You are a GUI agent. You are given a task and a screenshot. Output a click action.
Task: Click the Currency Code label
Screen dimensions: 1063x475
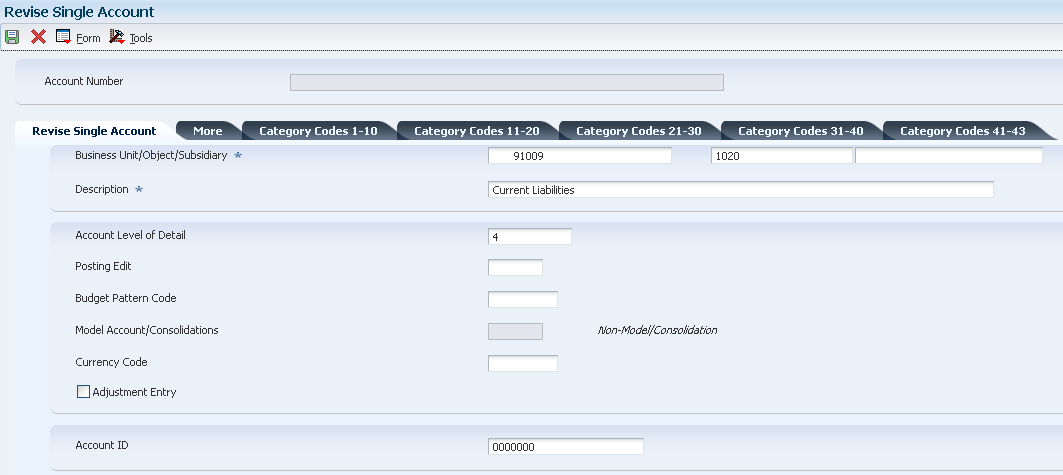[111, 362]
